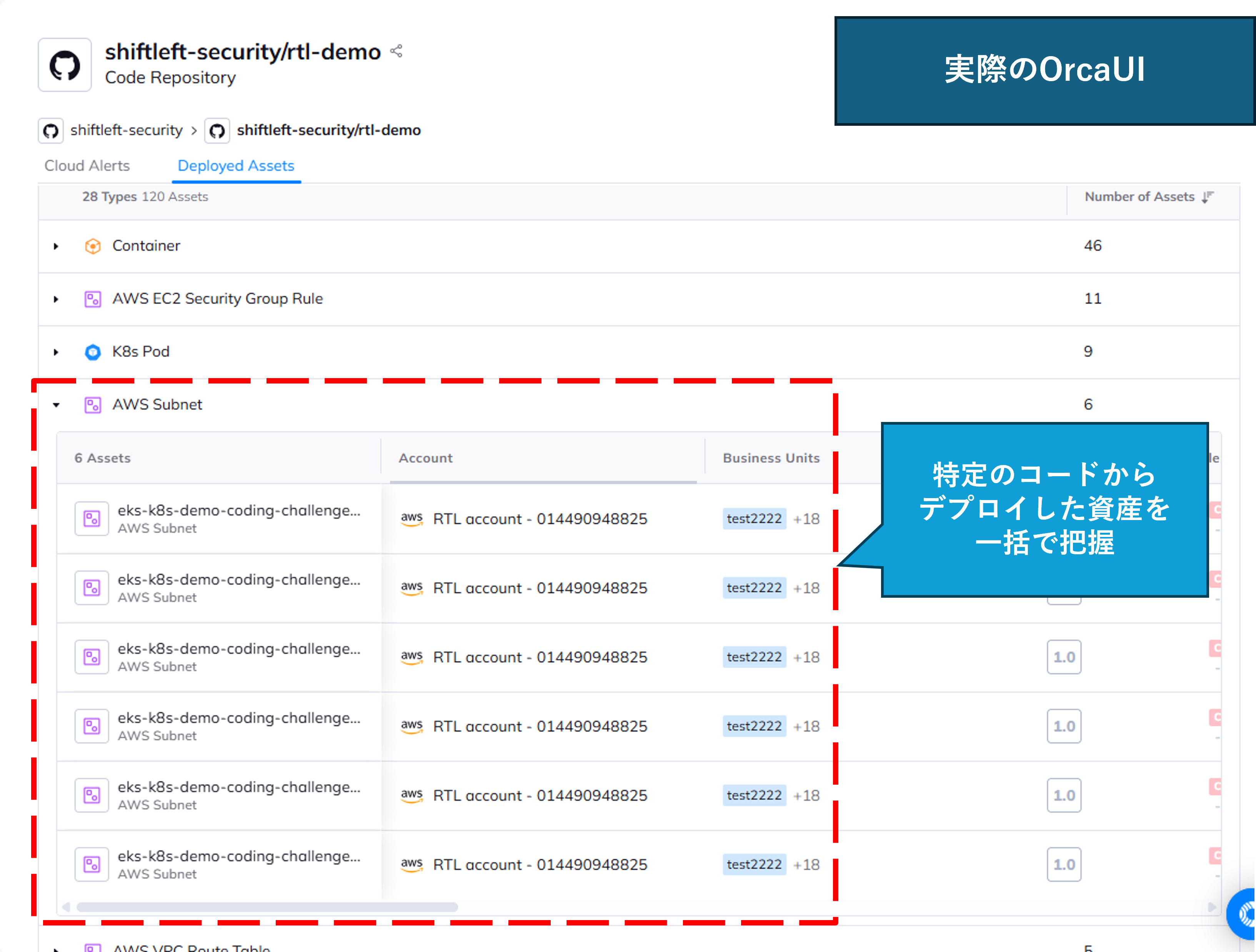Click the scrollbar left arrow

tap(66, 907)
